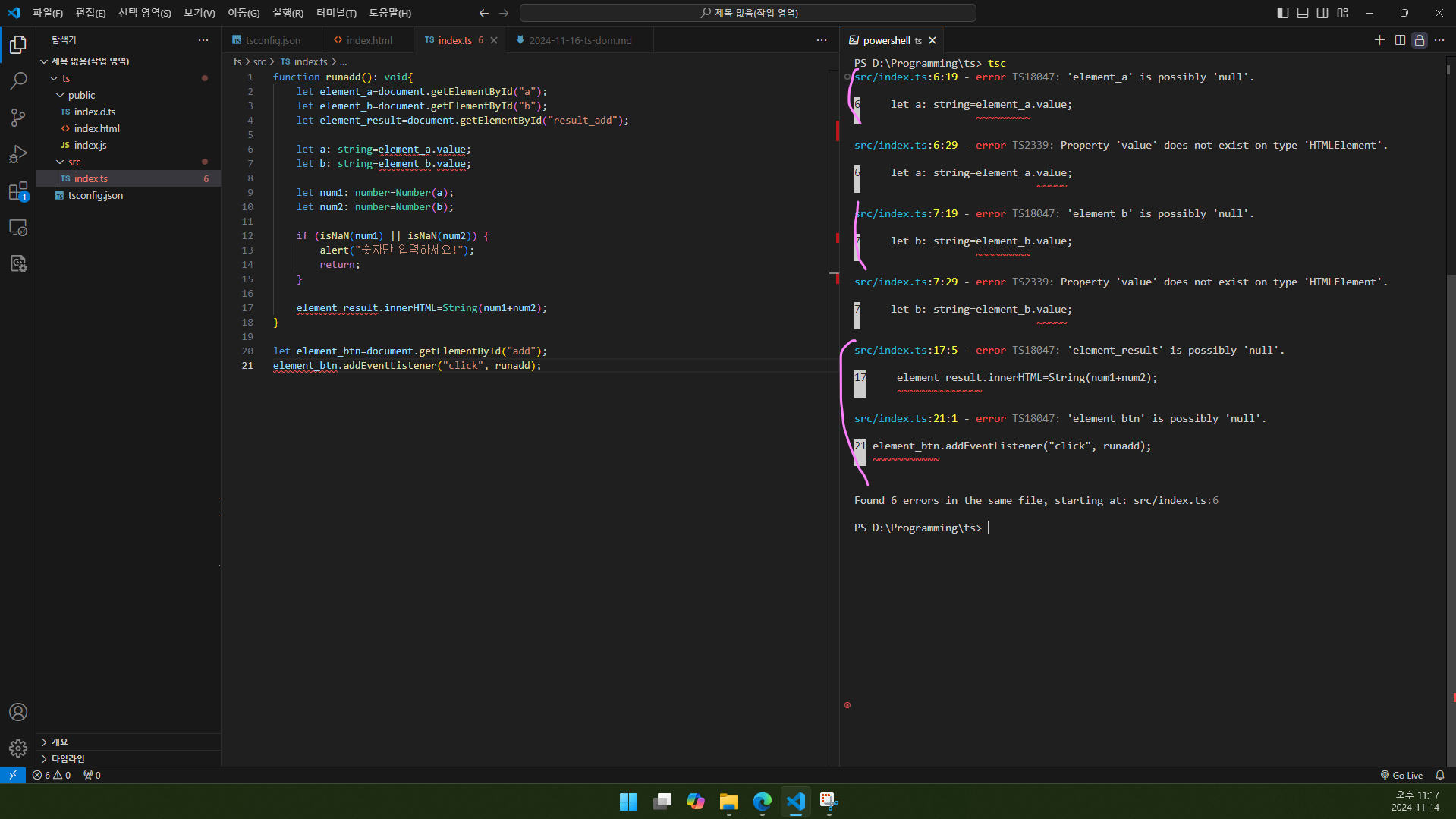The width and height of the screenshot is (1456, 819).
Task: Open the Edit menu
Action: pos(90,13)
